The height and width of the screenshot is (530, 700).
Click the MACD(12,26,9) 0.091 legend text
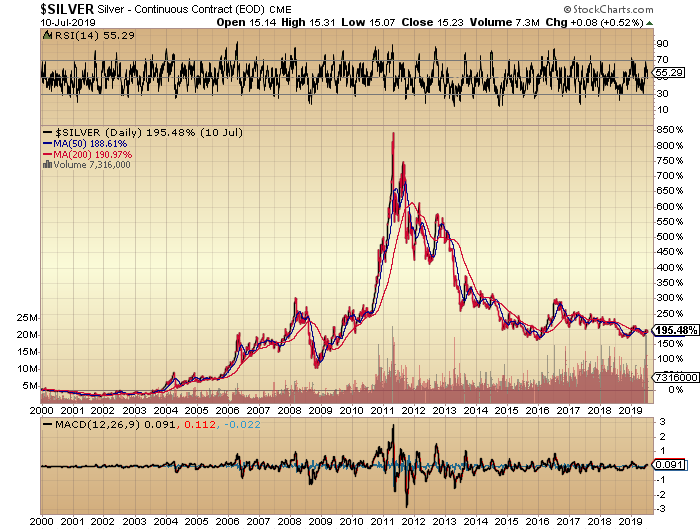pyautogui.click(x=115, y=425)
